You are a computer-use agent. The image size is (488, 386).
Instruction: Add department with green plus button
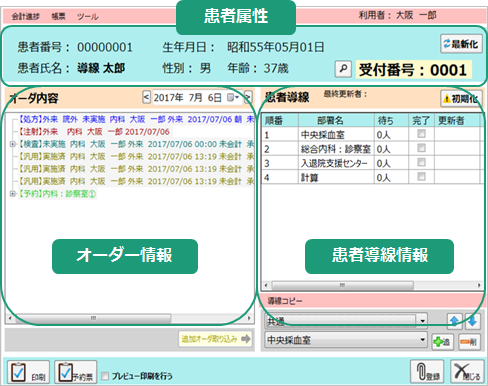[x=442, y=342]
